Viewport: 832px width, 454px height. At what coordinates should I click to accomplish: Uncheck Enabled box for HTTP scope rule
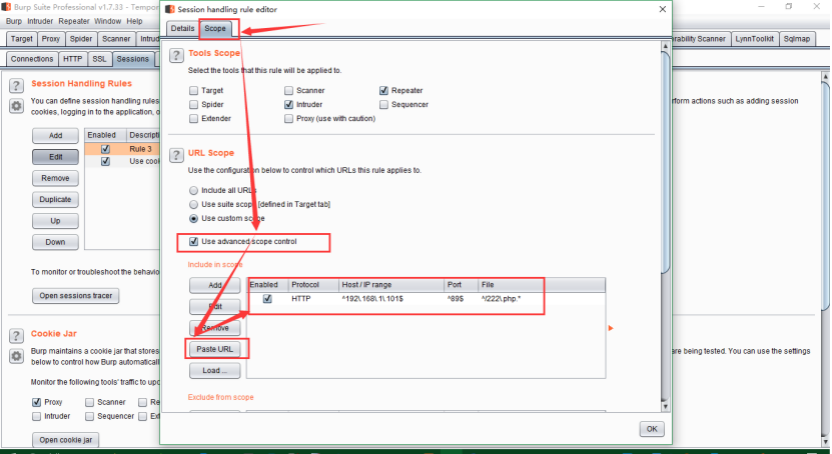pos(267,299)
